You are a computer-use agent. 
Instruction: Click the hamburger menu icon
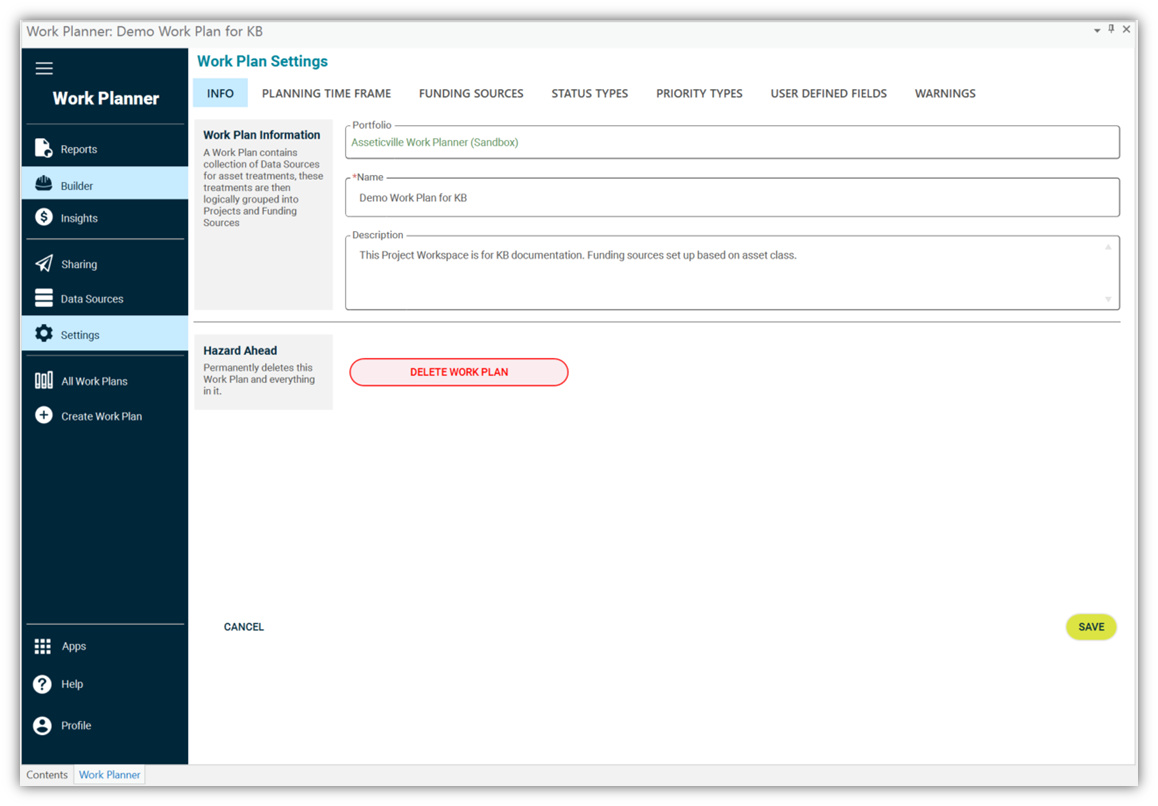44,69
